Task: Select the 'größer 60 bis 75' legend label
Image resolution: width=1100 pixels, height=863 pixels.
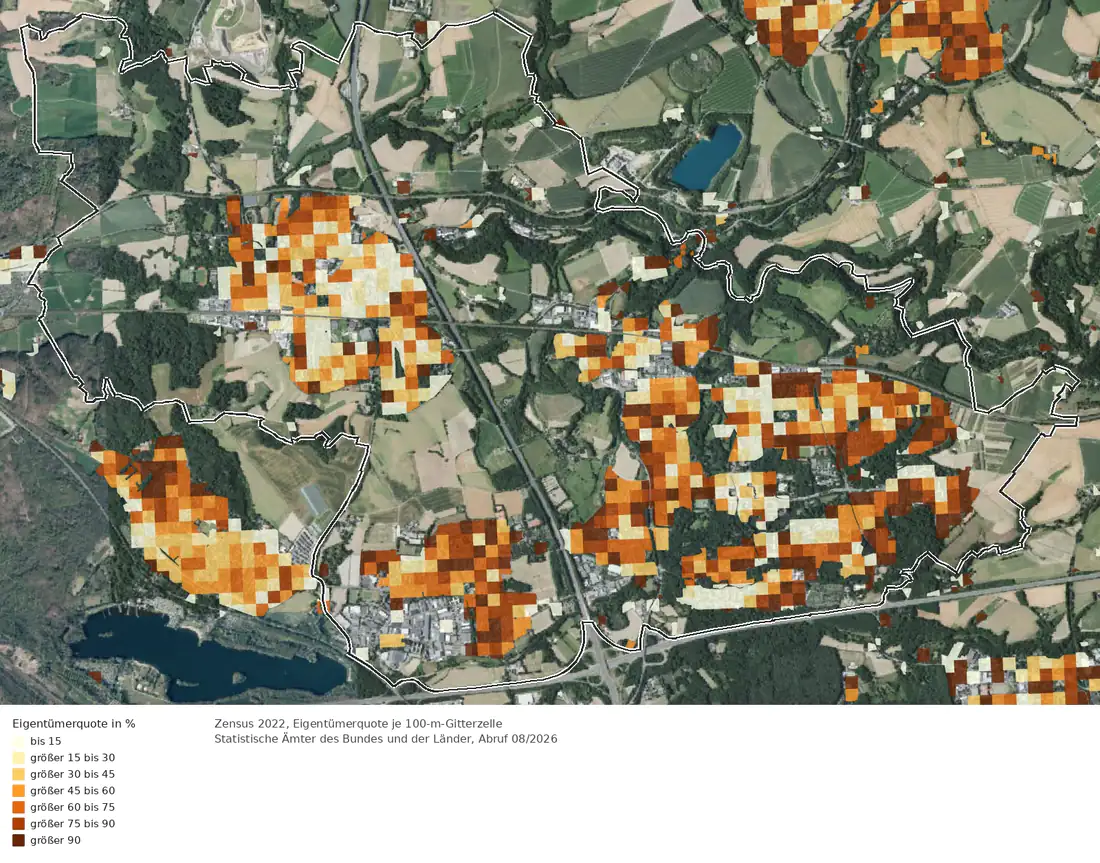Action: tap(72, 807)
